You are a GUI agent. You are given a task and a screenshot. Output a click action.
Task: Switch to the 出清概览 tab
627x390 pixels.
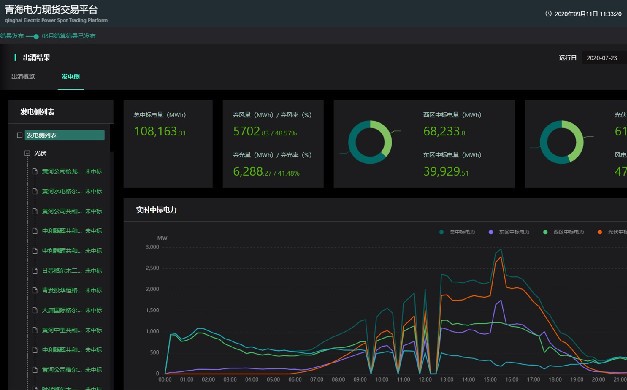23,76
